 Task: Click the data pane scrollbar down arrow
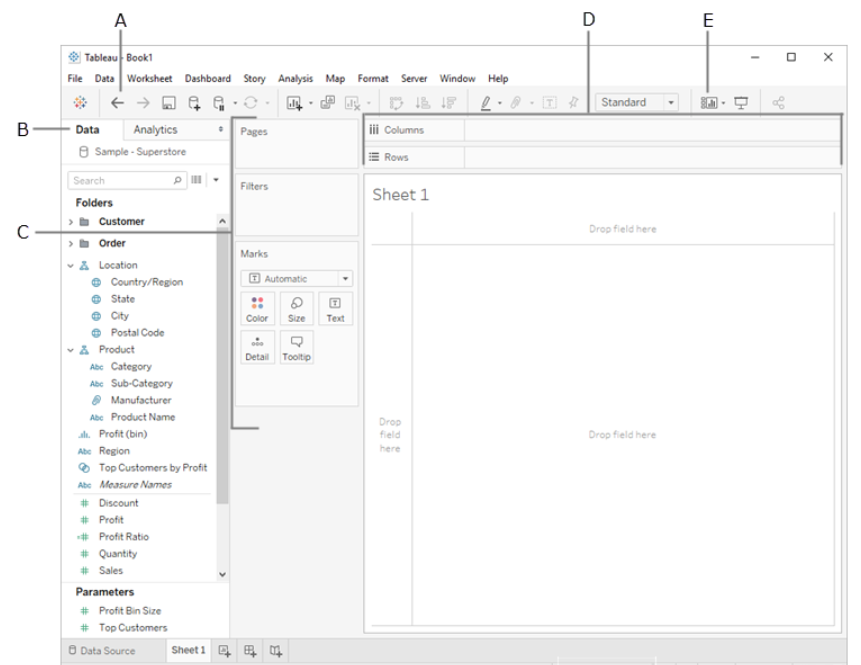(222, 574)
